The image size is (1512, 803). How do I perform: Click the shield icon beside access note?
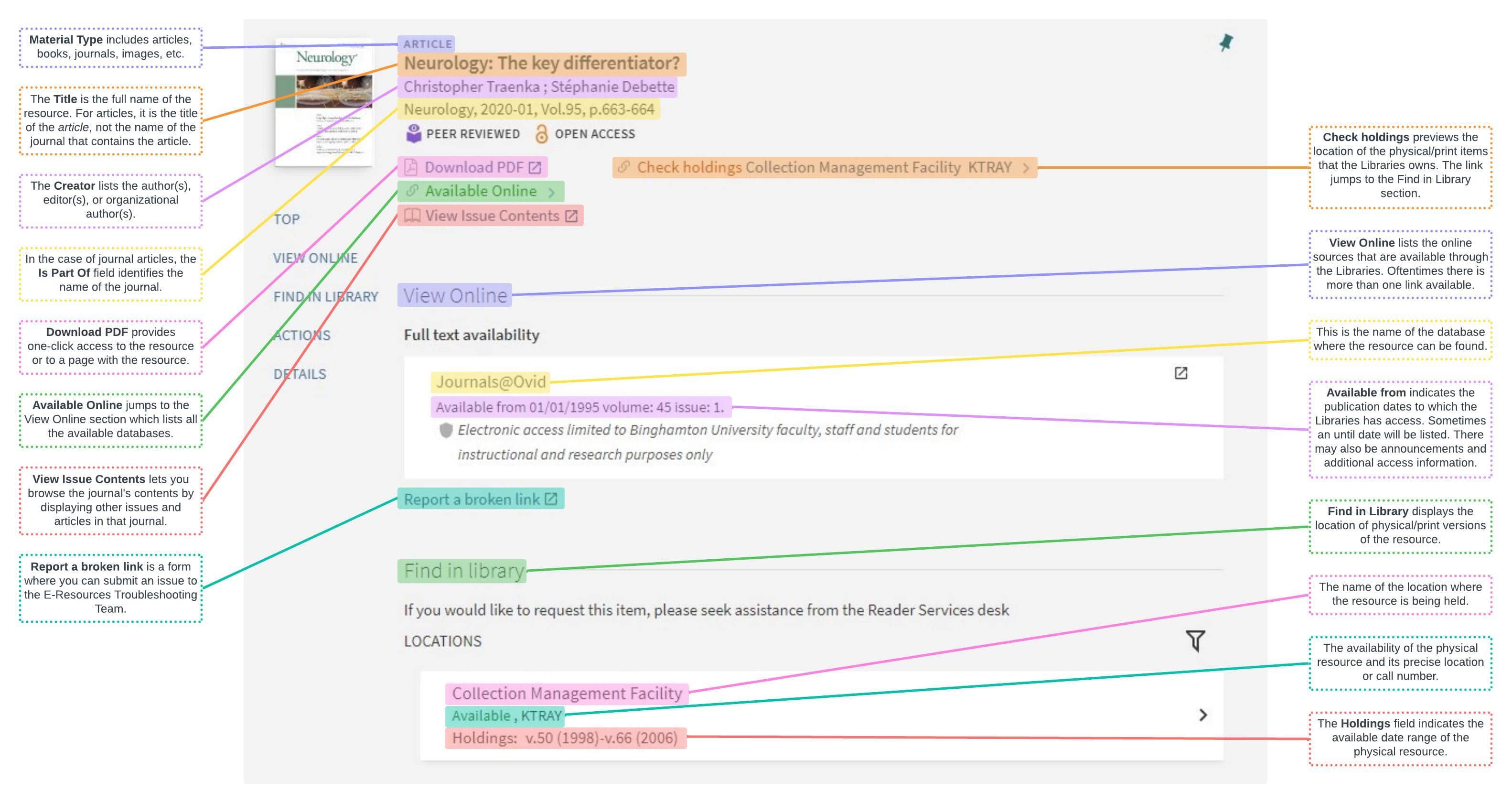446,431
